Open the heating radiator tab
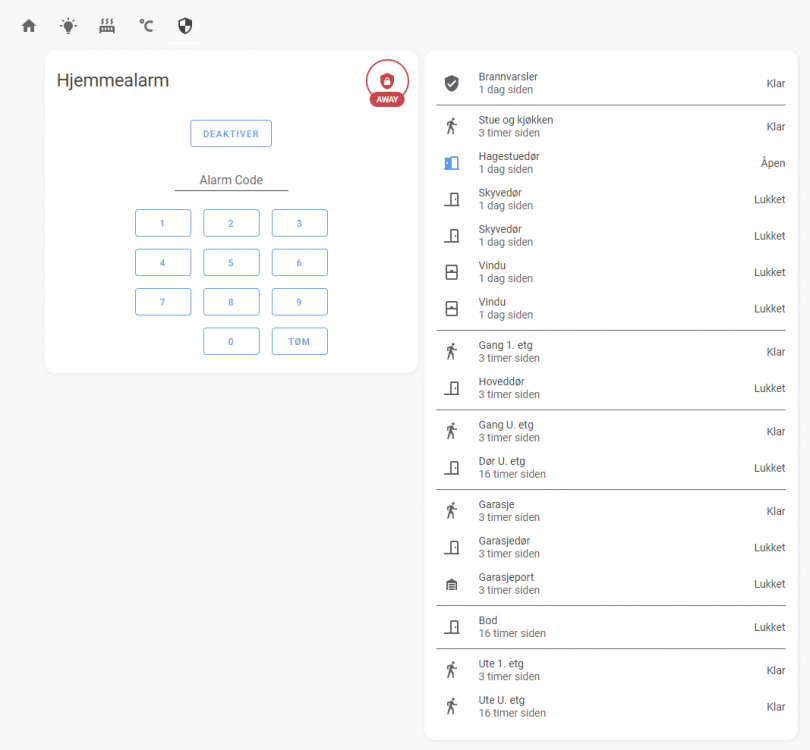This screenshot has width=810, height=750. coord(107,26)
